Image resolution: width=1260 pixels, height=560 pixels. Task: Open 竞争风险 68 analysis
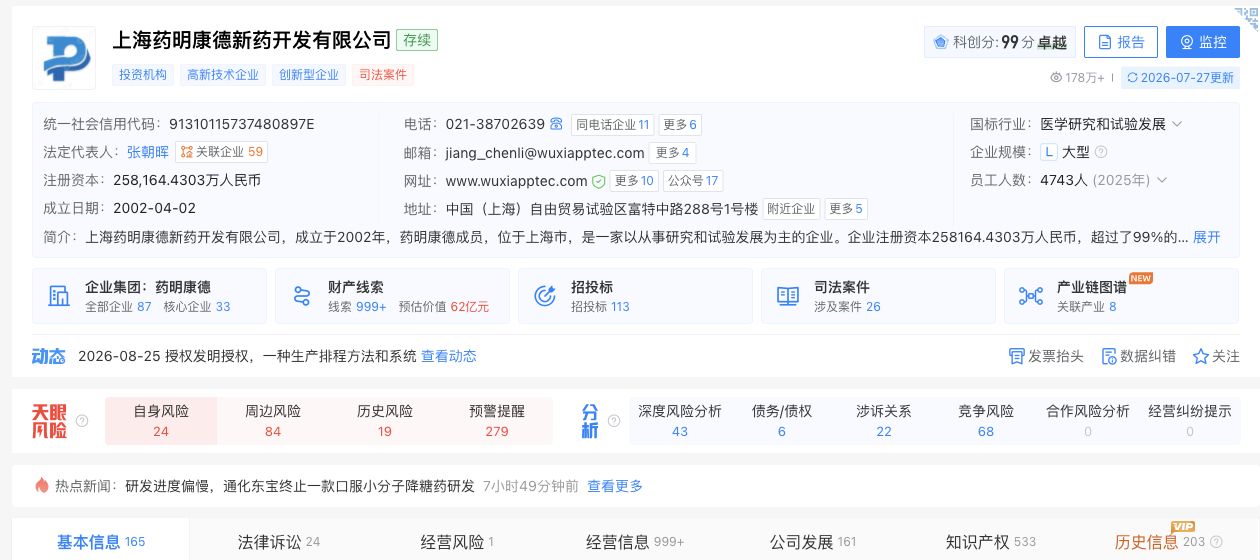click(x=986, y=421)
